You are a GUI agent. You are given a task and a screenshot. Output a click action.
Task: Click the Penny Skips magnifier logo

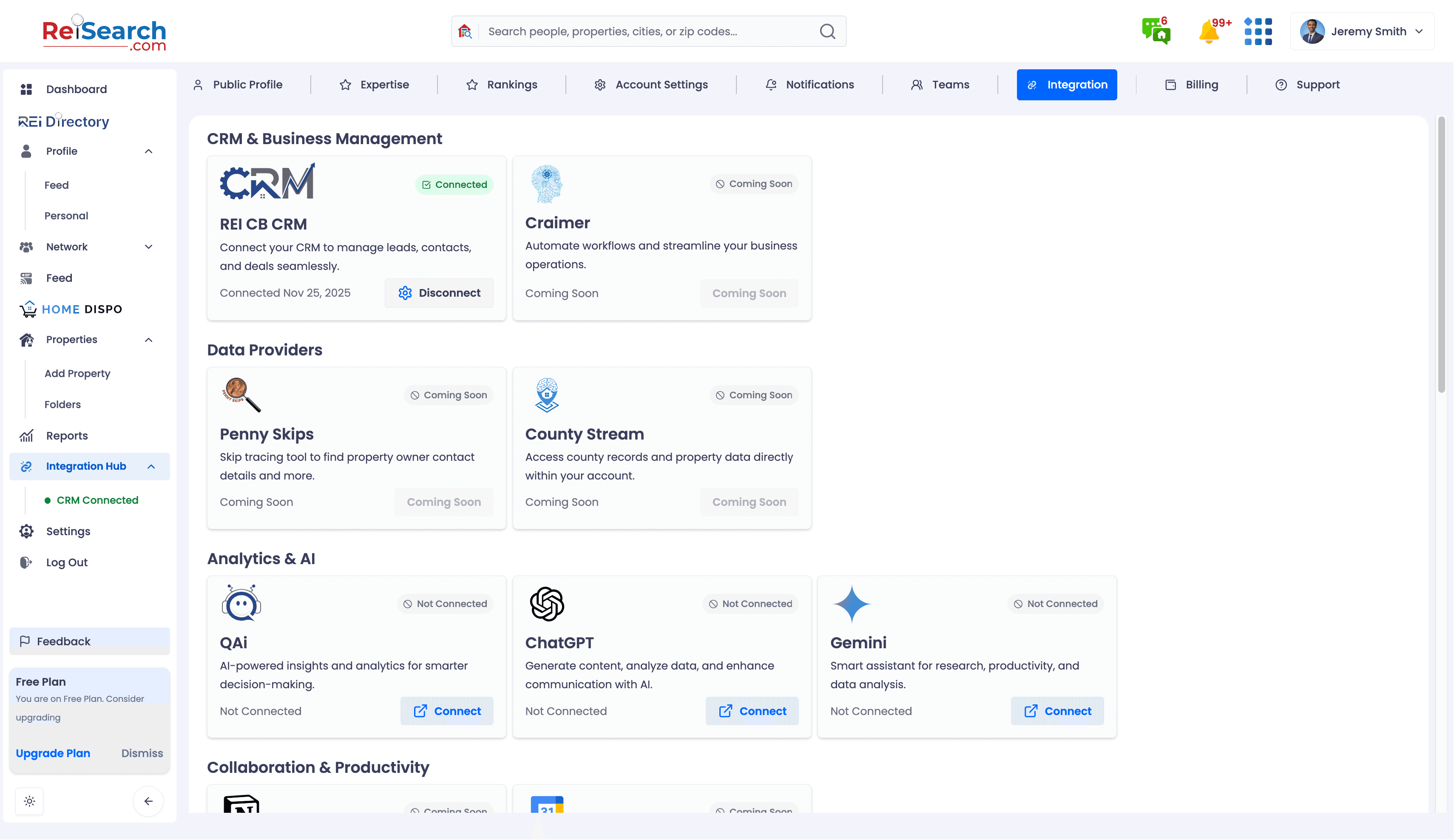point(241,394)
